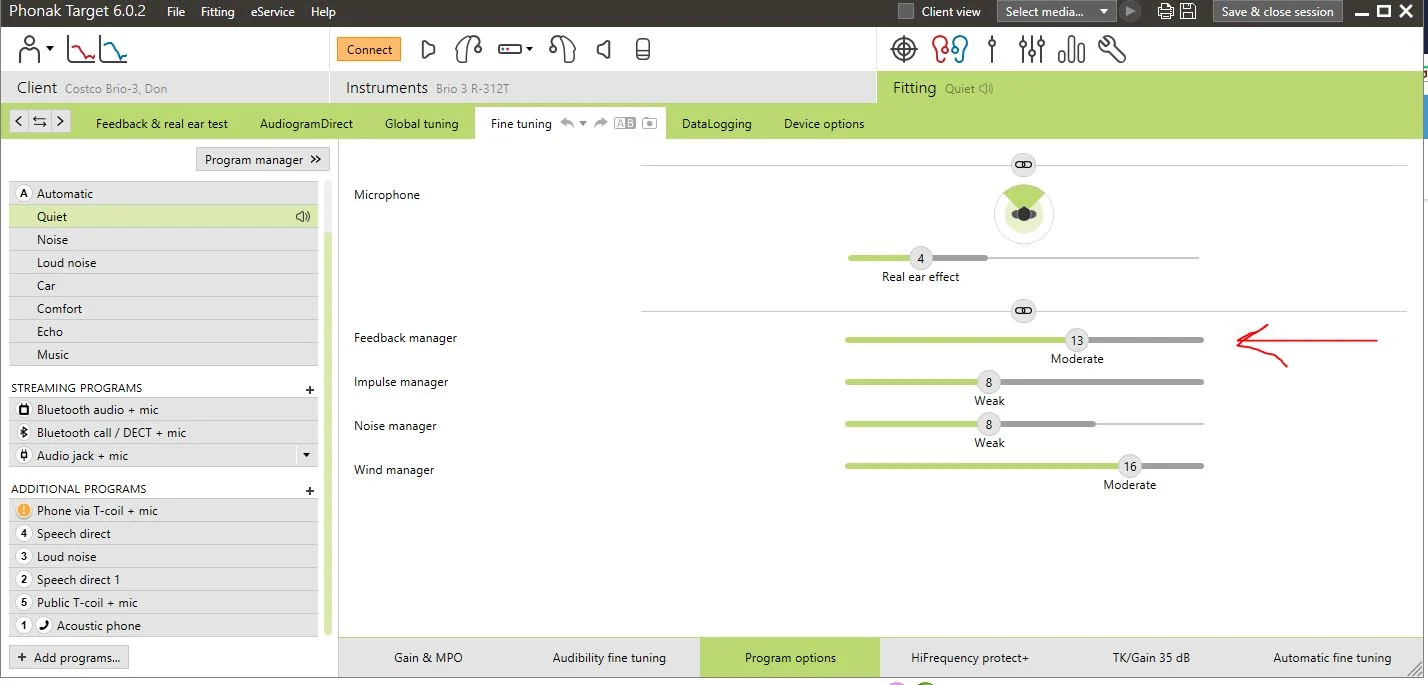This screenshot has width=1428, height=685.
Task: Open the audiogram curves icon
Action: point(96,49)
